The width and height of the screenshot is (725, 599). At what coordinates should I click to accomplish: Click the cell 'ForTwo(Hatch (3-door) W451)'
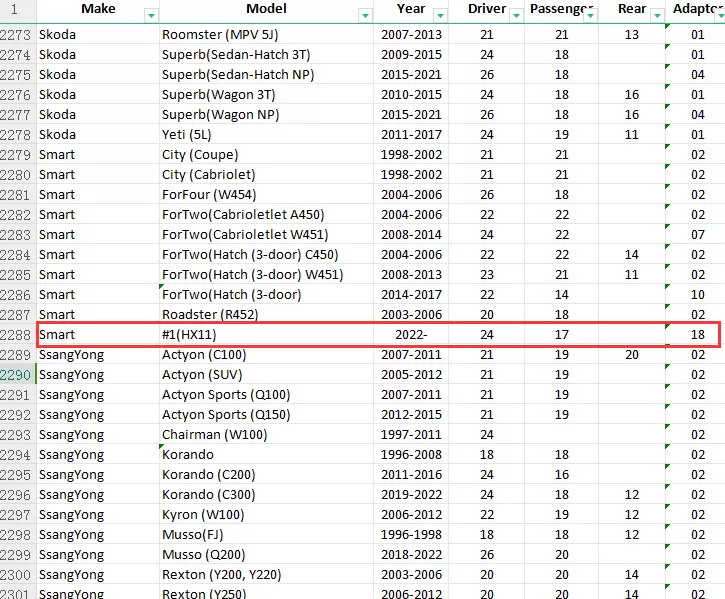point(266,274)
